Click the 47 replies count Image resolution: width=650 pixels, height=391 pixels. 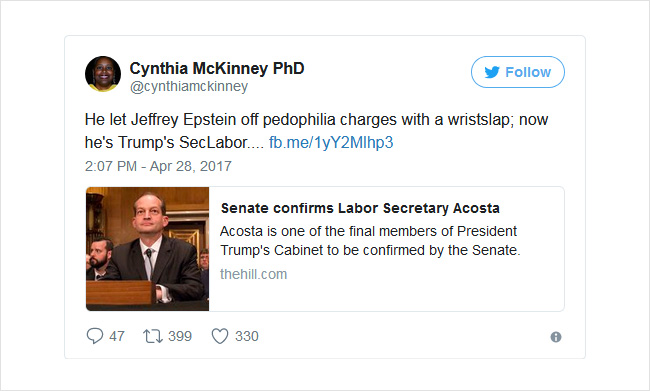click(117, 336)
